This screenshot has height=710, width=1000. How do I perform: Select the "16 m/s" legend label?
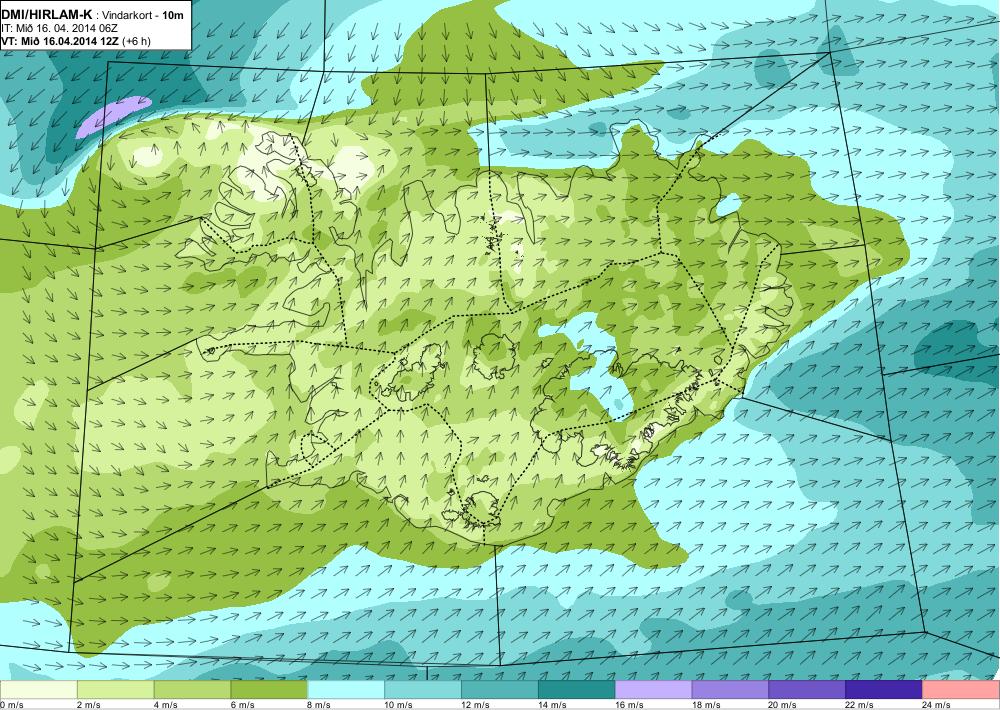pyautogui.click(x=629, y=705)
